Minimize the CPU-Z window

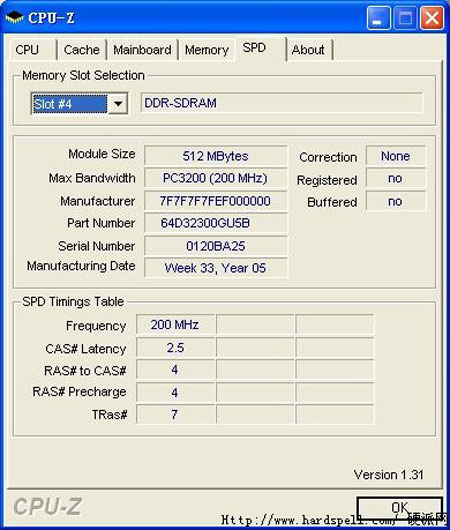[x=378, y=17]
